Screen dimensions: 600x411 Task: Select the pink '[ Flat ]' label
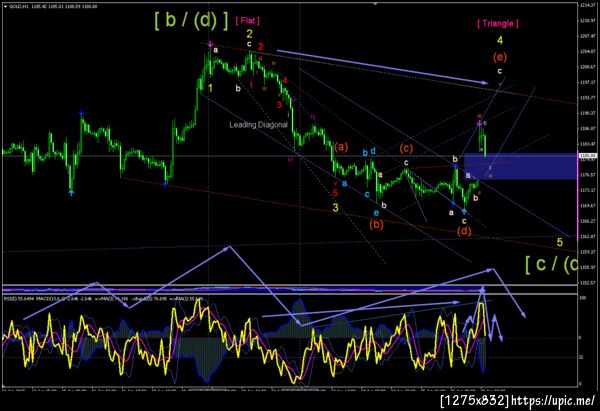coord(248,20)
